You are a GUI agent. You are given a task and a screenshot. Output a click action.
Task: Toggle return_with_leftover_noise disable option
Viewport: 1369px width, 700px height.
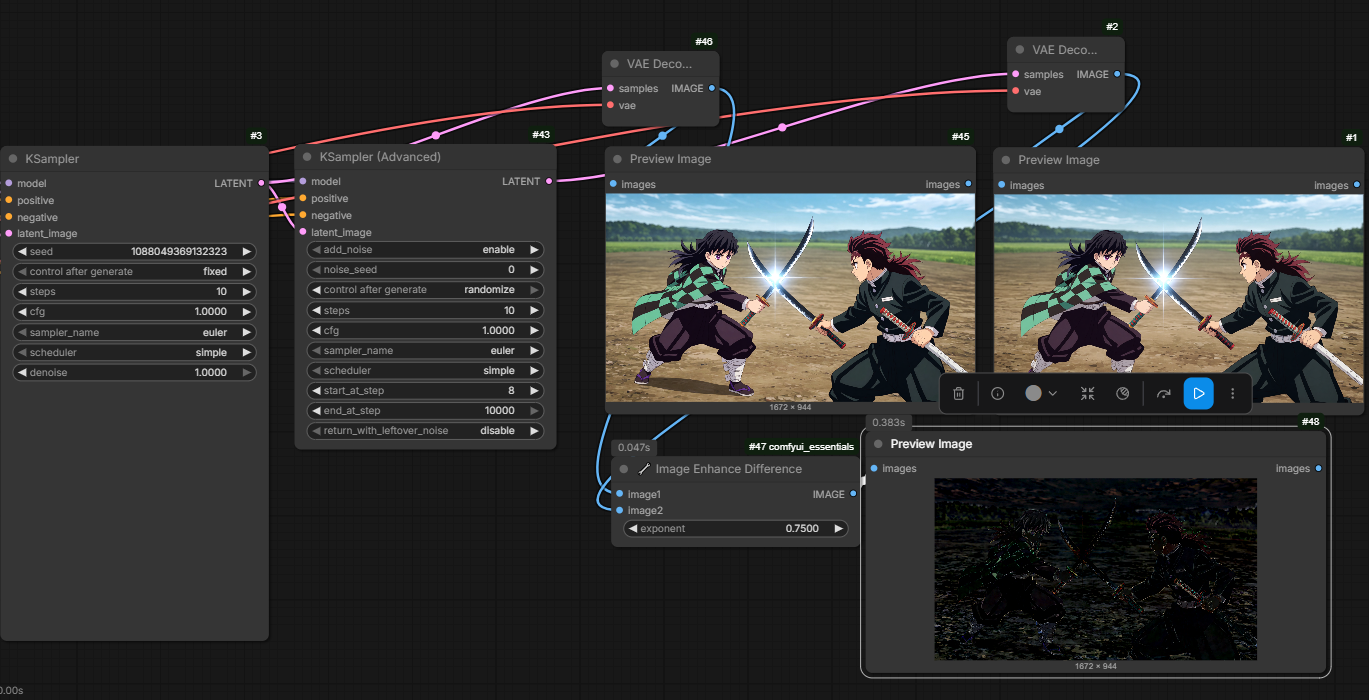point(425,431)
